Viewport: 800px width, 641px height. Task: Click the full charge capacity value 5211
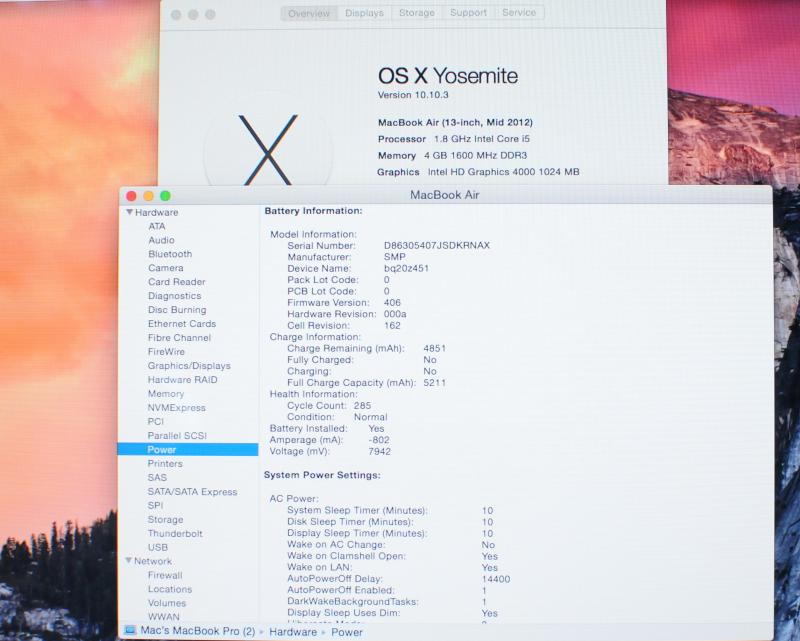[434, 383]
